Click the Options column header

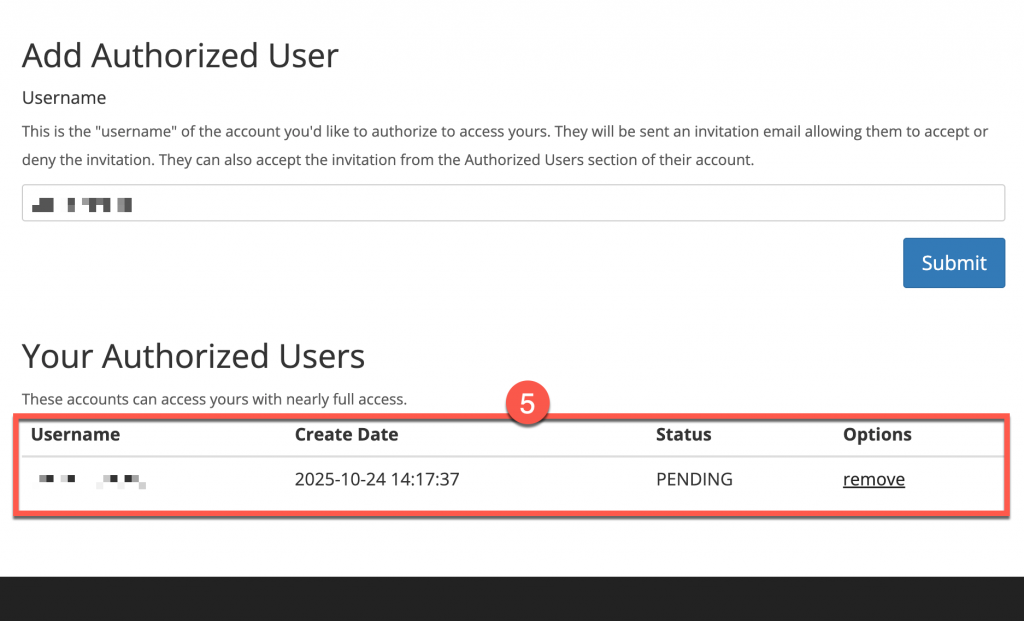[877, 434]
